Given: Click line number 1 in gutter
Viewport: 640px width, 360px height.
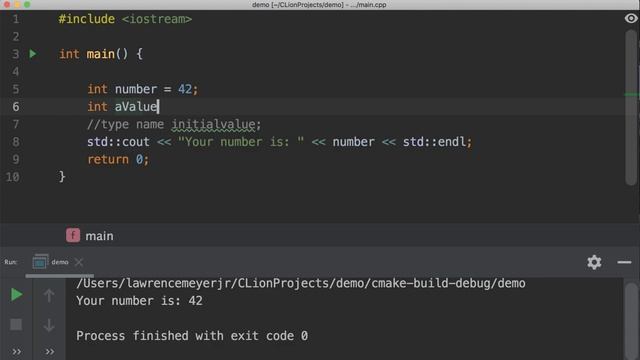Looking at the screenshot, I should click(x=16, y=19).
